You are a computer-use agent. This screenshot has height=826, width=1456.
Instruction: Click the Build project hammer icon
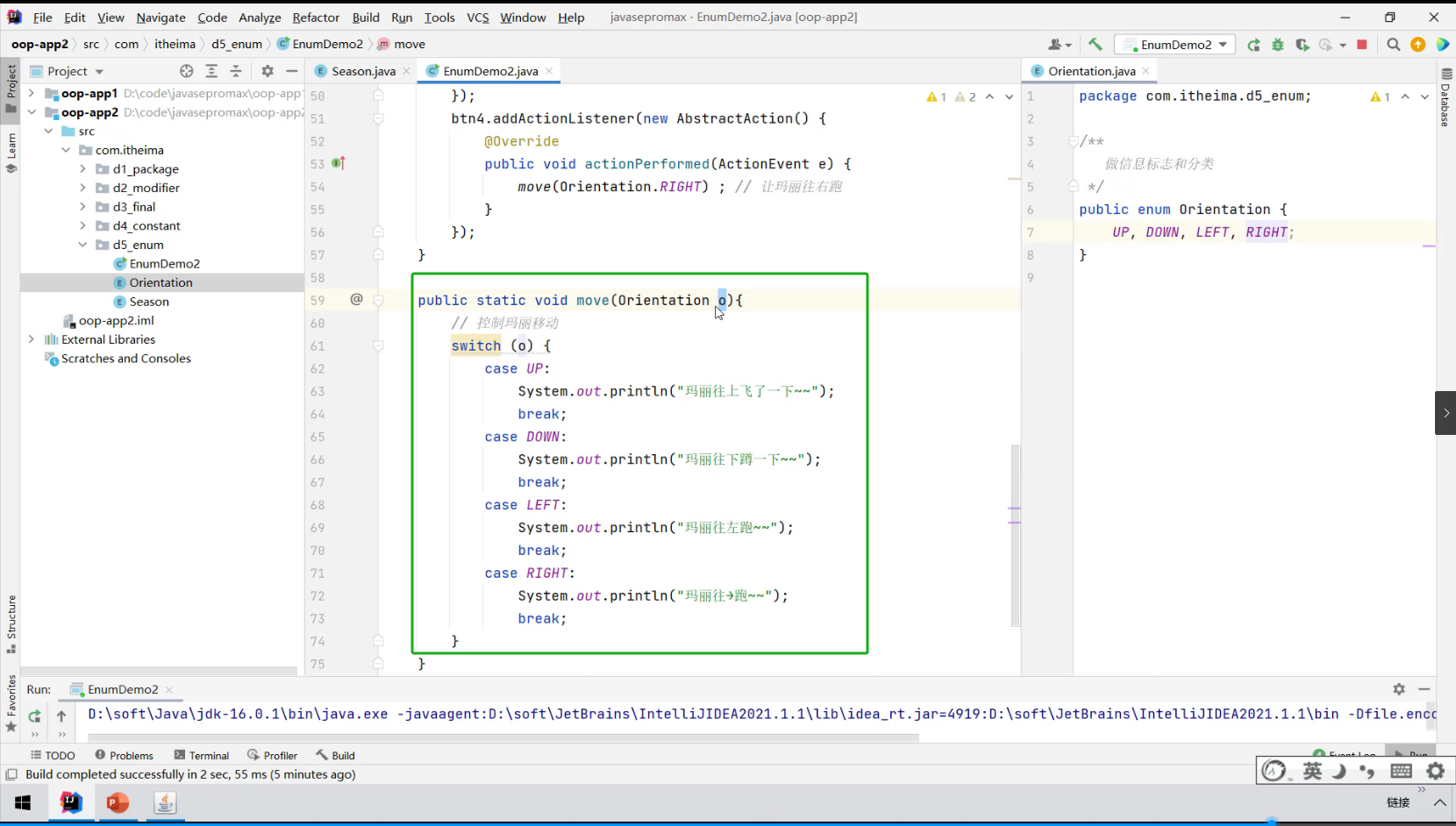pyautogui.click(x=1096, y=44)
